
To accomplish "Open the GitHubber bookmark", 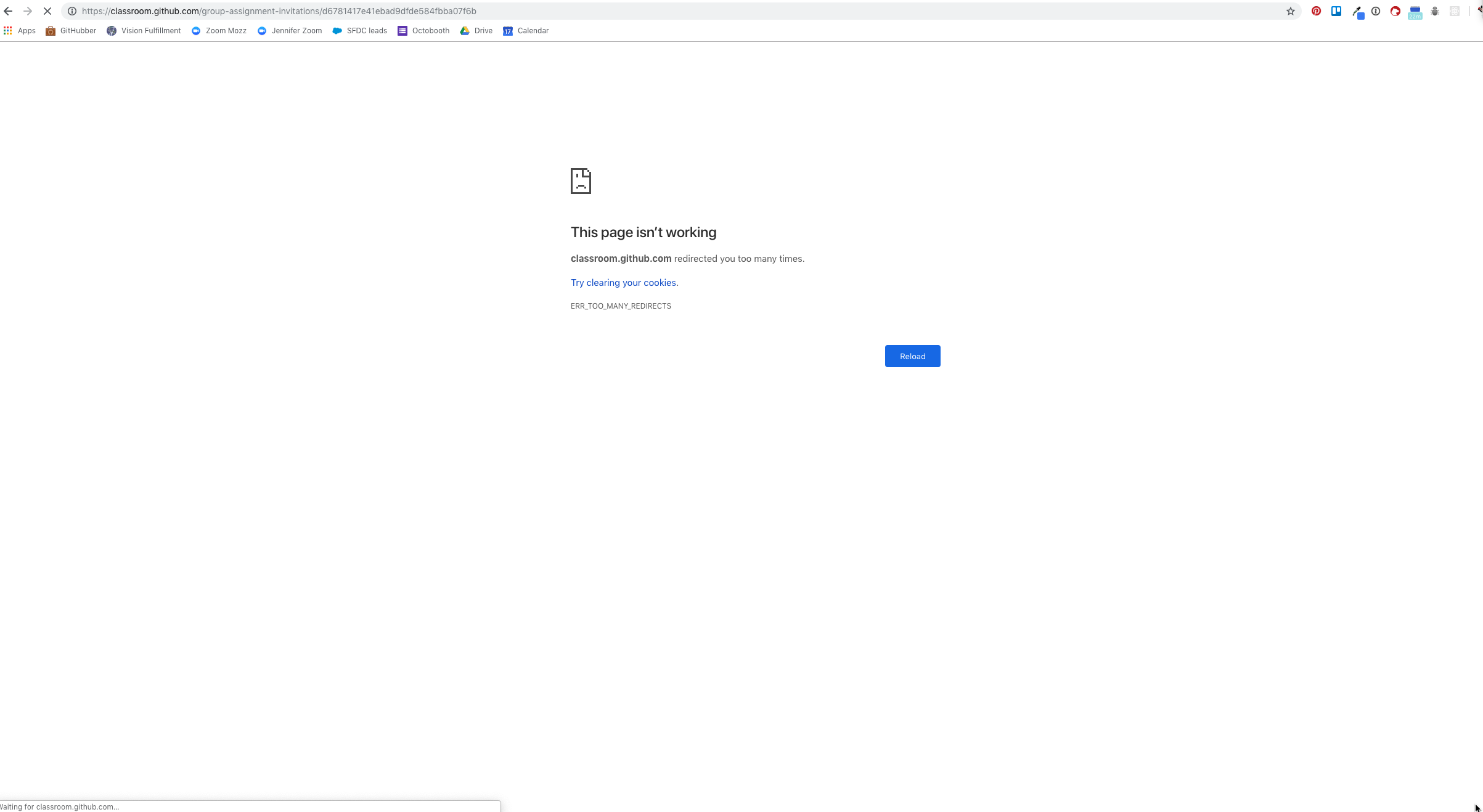I will [x=71, y=31].
